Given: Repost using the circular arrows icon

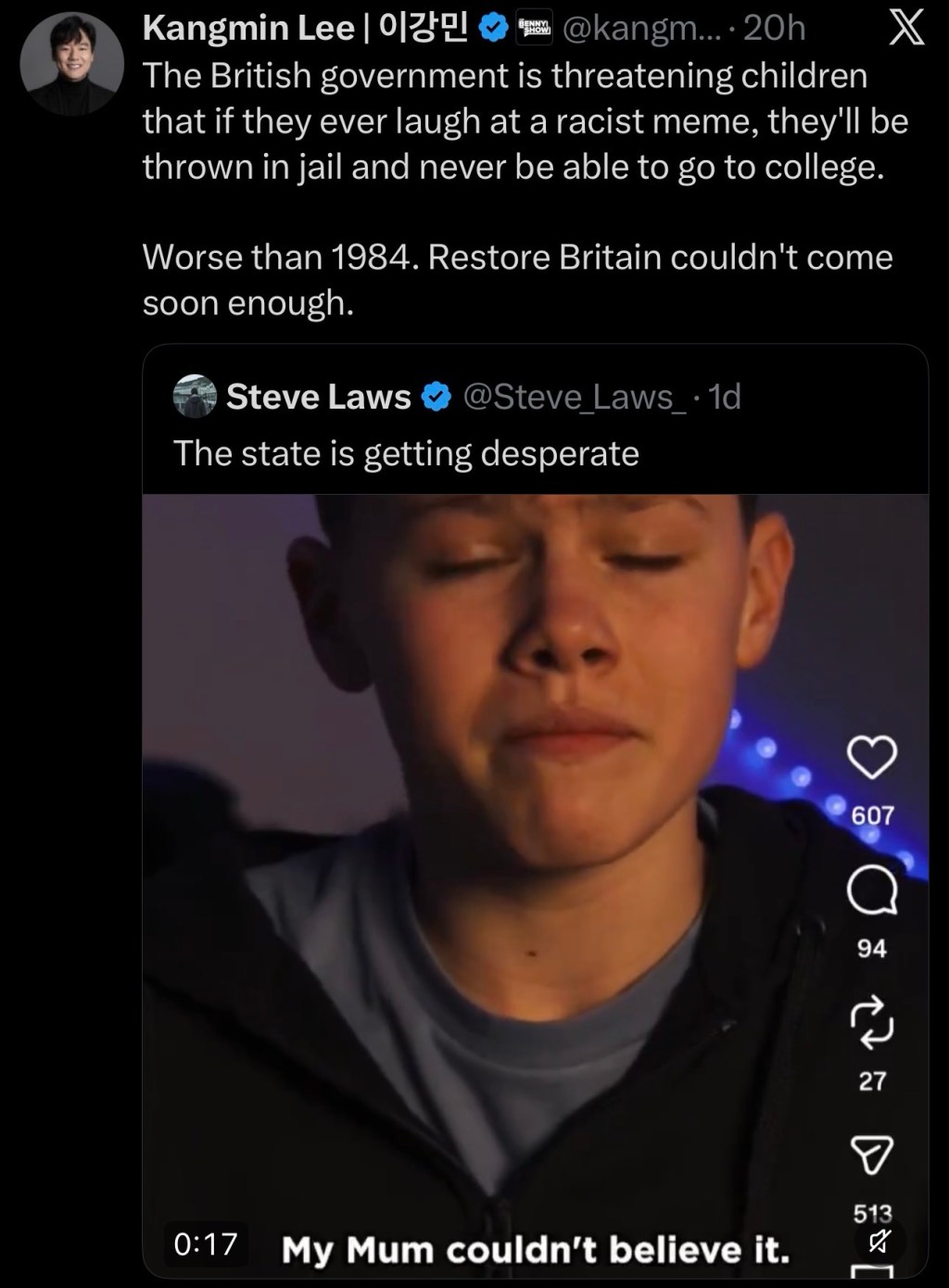Looking at the screenshot, I should pyautogui.click(x=872, y=1023).
